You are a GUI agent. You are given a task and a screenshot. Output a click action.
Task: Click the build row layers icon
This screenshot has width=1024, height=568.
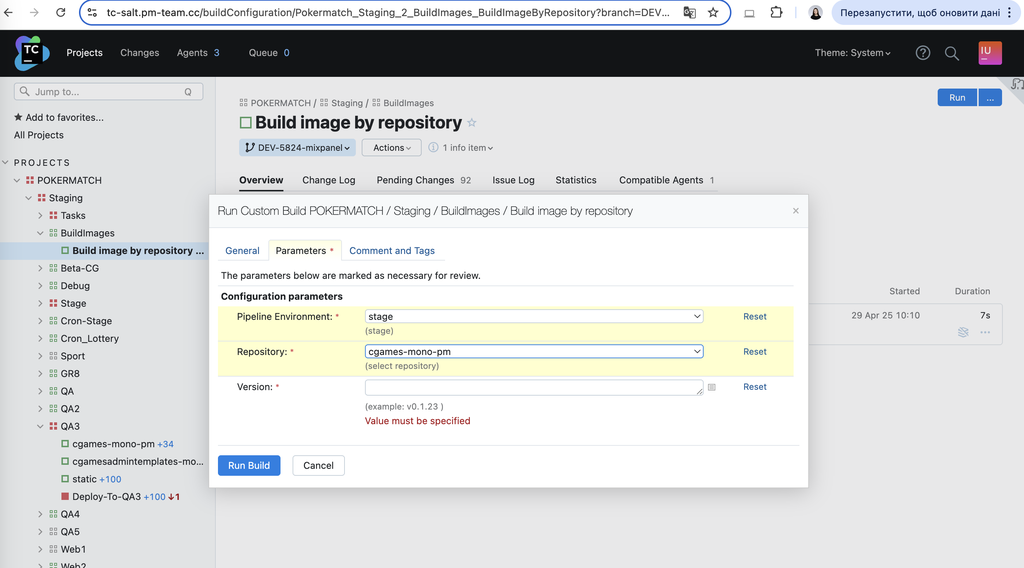click(963, 332)
